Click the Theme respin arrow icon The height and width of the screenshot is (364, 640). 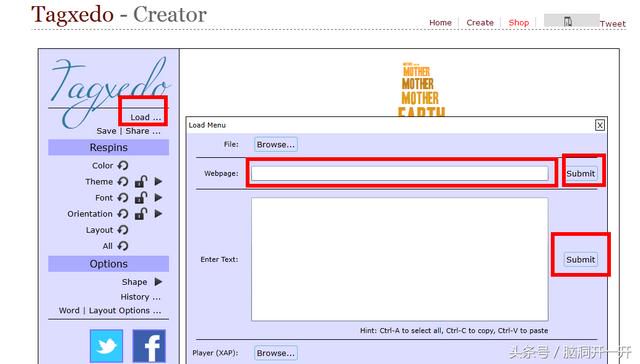point(123,182)
